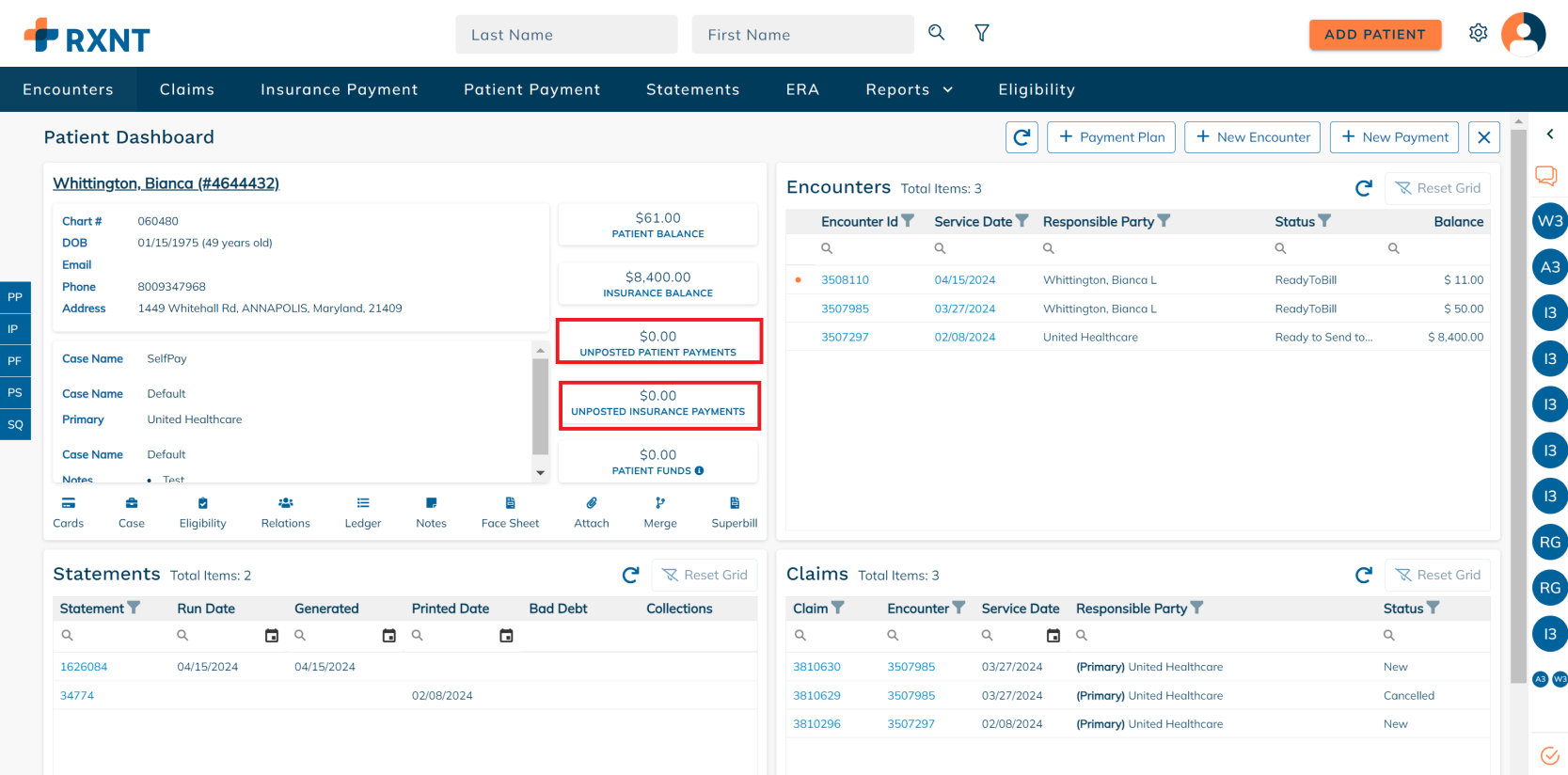Screen dimensions: 1568x775
Task: Click the Last Name search field
Action: click(566, 35)
